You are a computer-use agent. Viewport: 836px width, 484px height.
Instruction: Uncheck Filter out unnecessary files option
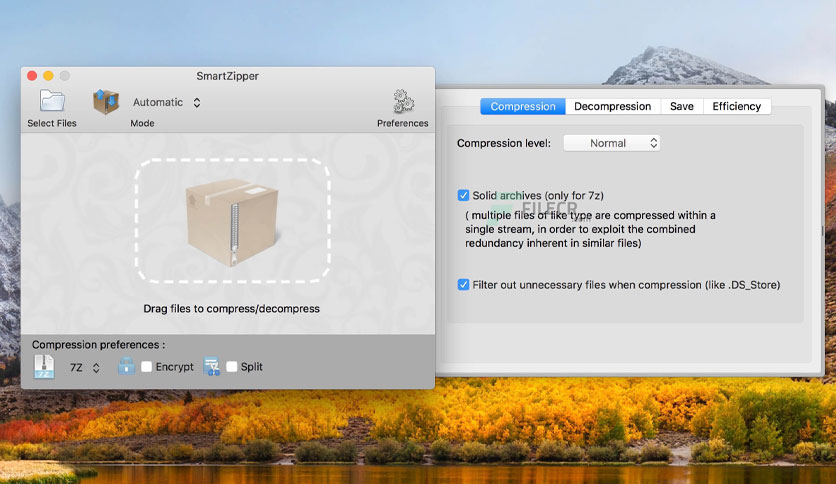coord(463,285)
